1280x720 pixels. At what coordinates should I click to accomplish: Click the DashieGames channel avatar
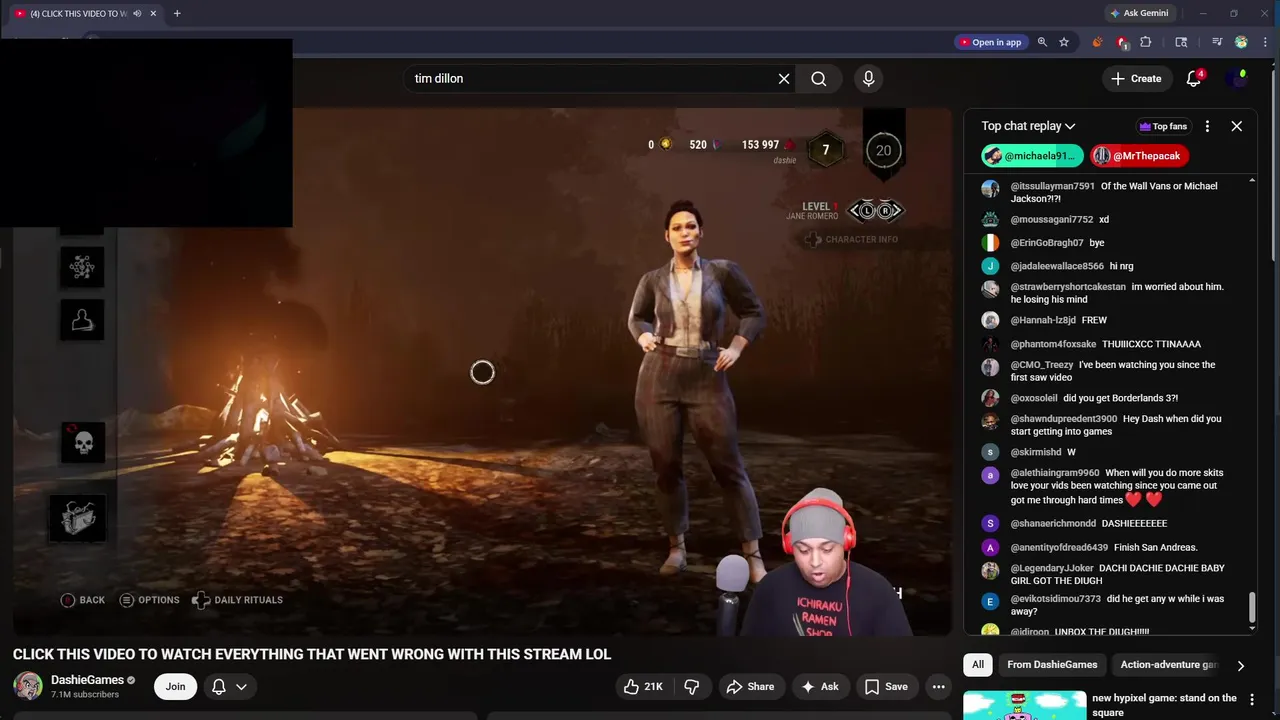tap(28, 686)
